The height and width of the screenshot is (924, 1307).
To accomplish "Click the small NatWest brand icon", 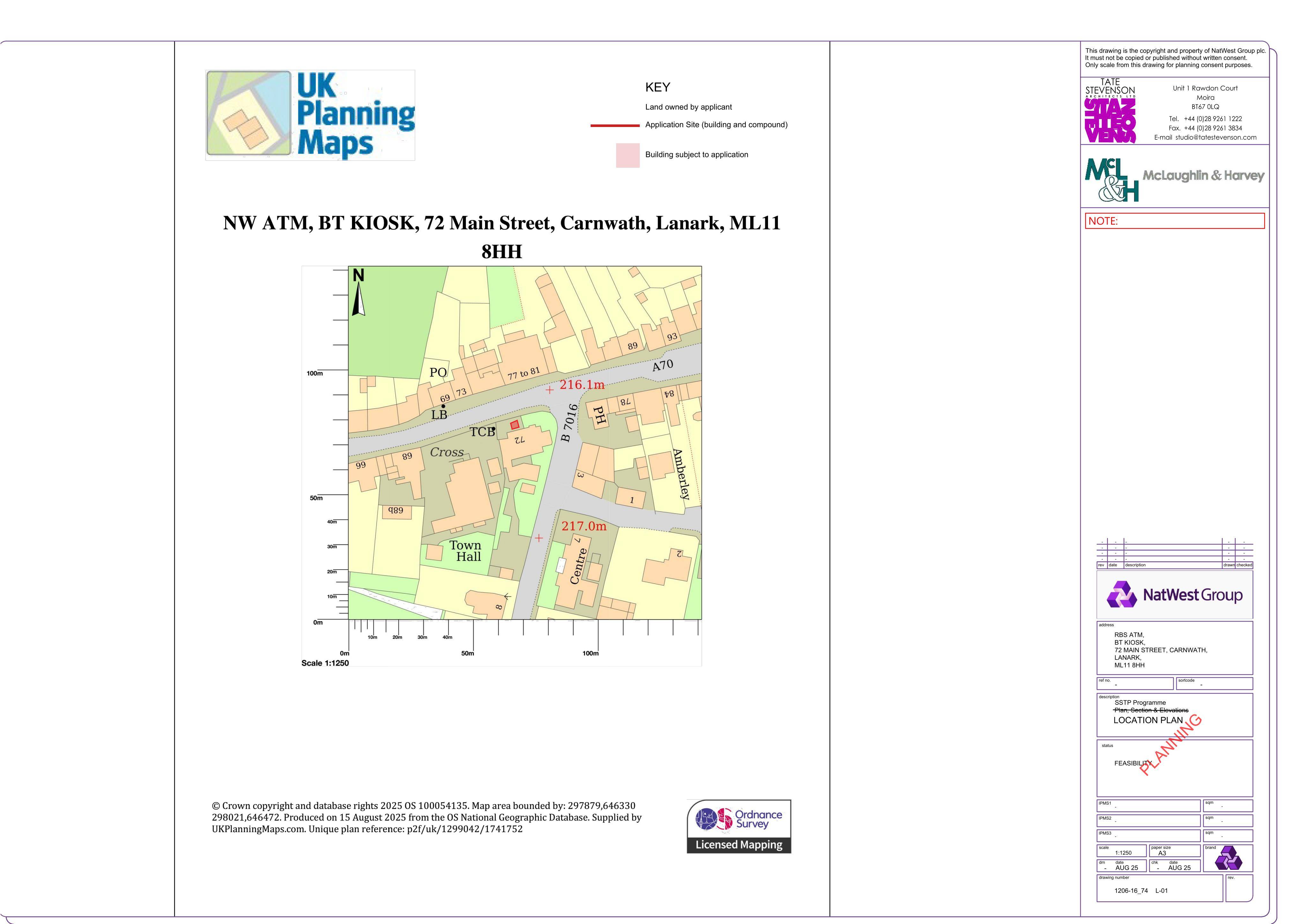I will [1229, 859].
